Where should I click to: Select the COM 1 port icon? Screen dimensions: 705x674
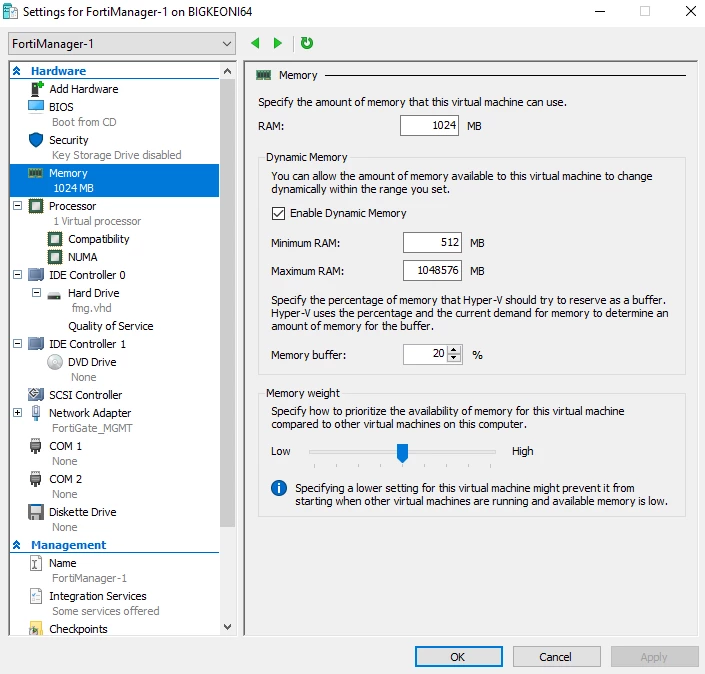tap(36, 446)
